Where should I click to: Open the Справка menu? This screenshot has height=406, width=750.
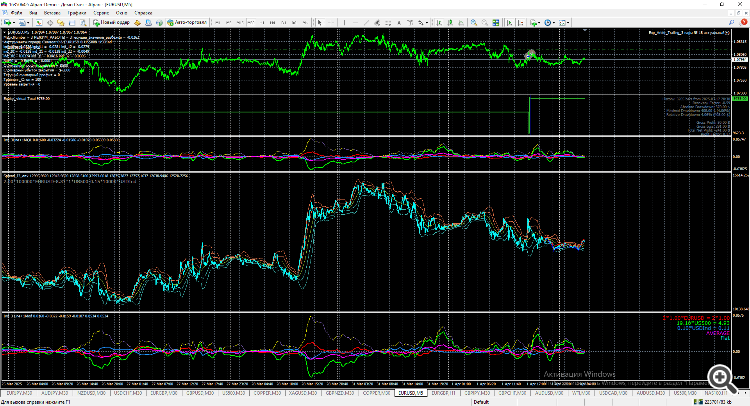(x=143, y=12)
